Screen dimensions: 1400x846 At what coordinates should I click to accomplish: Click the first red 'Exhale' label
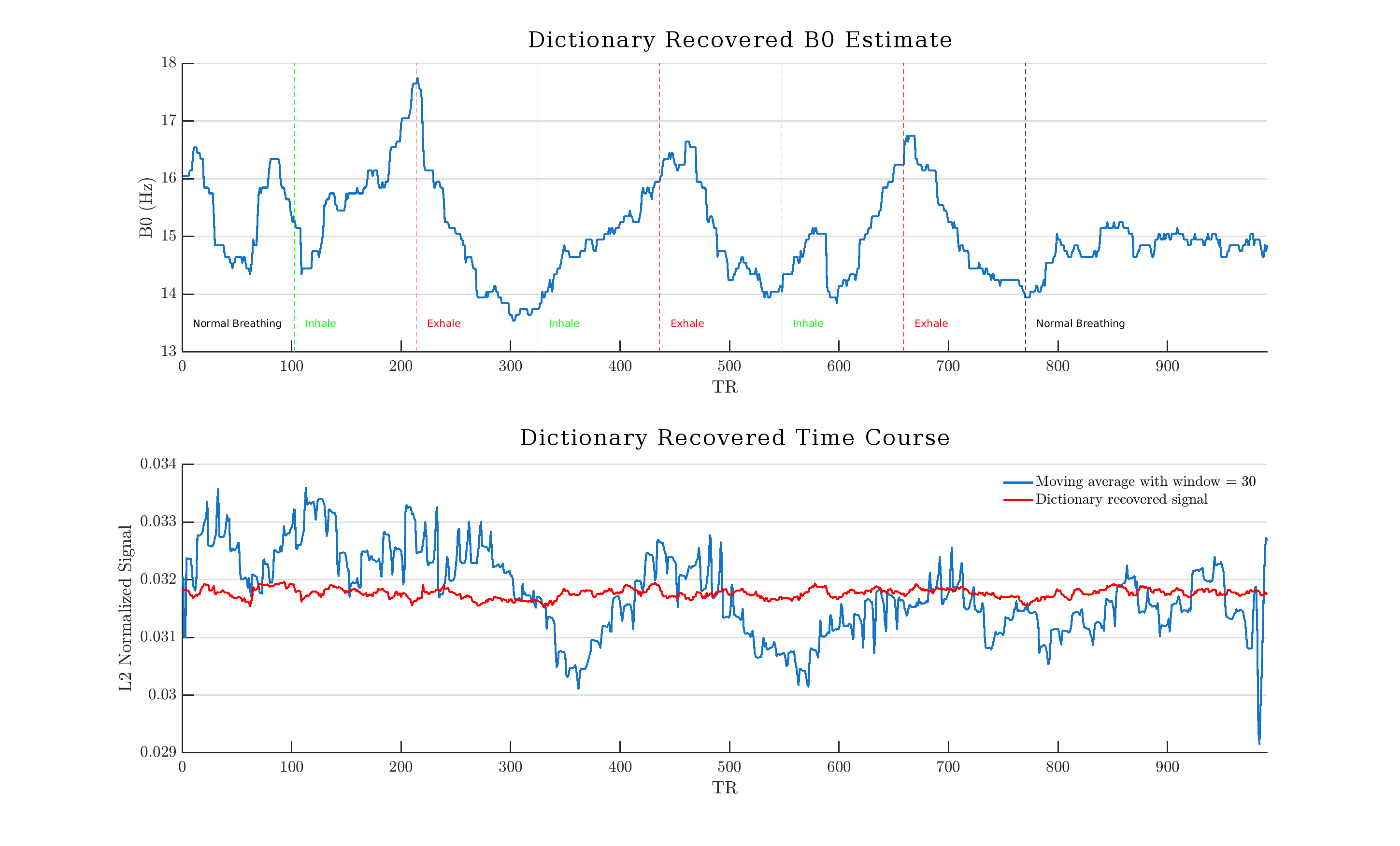point(443,324)
